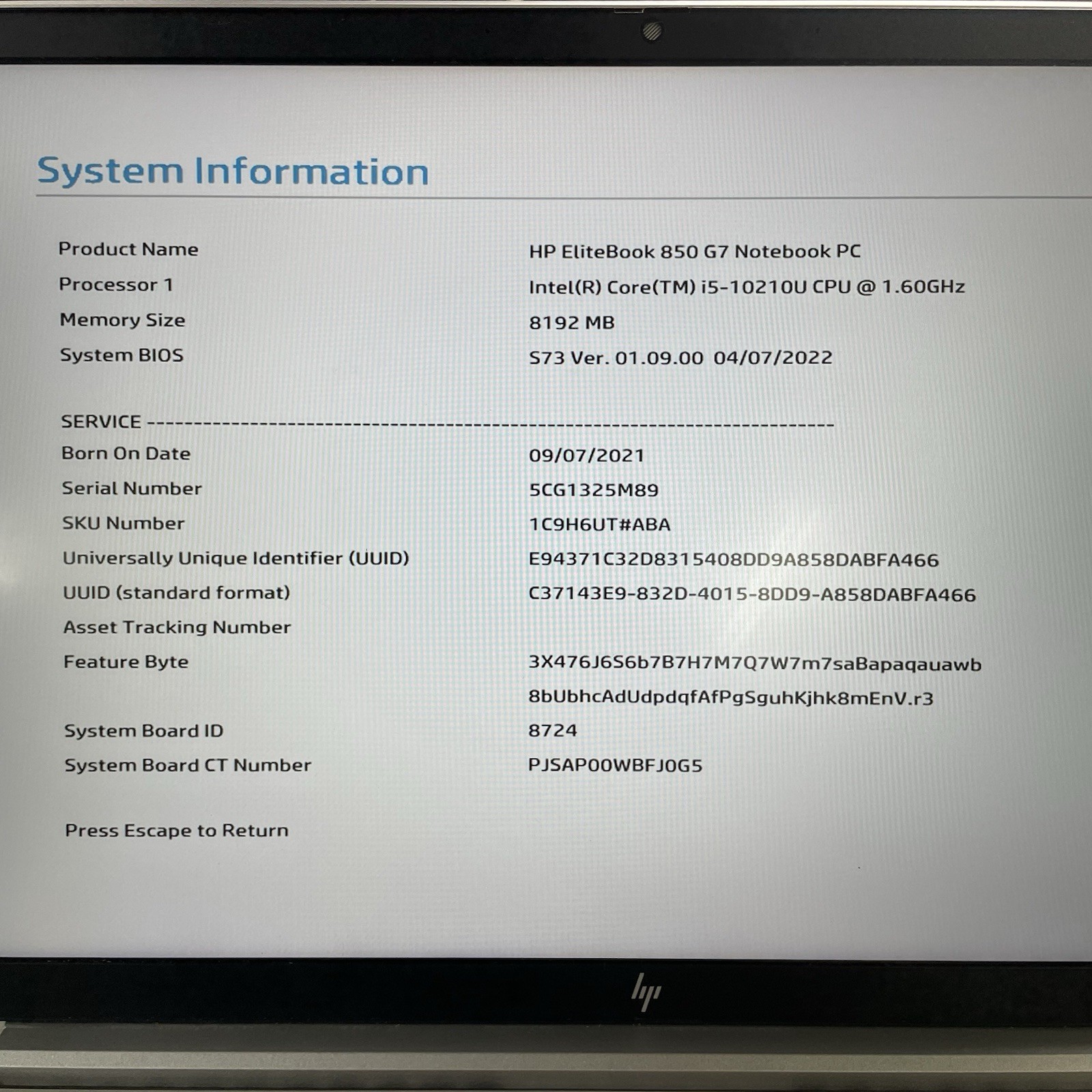Viewport: 1092px width, 1092px height.
Task: Click HP EliteBook 850 G7 Notebook PC value
Action: (695, 252)
